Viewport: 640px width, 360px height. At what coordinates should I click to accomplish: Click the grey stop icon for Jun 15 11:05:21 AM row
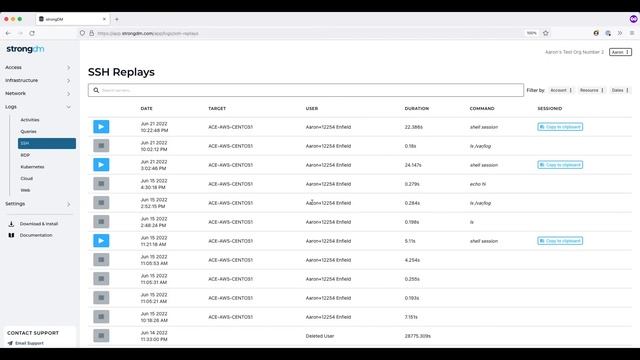click(101, 298)
